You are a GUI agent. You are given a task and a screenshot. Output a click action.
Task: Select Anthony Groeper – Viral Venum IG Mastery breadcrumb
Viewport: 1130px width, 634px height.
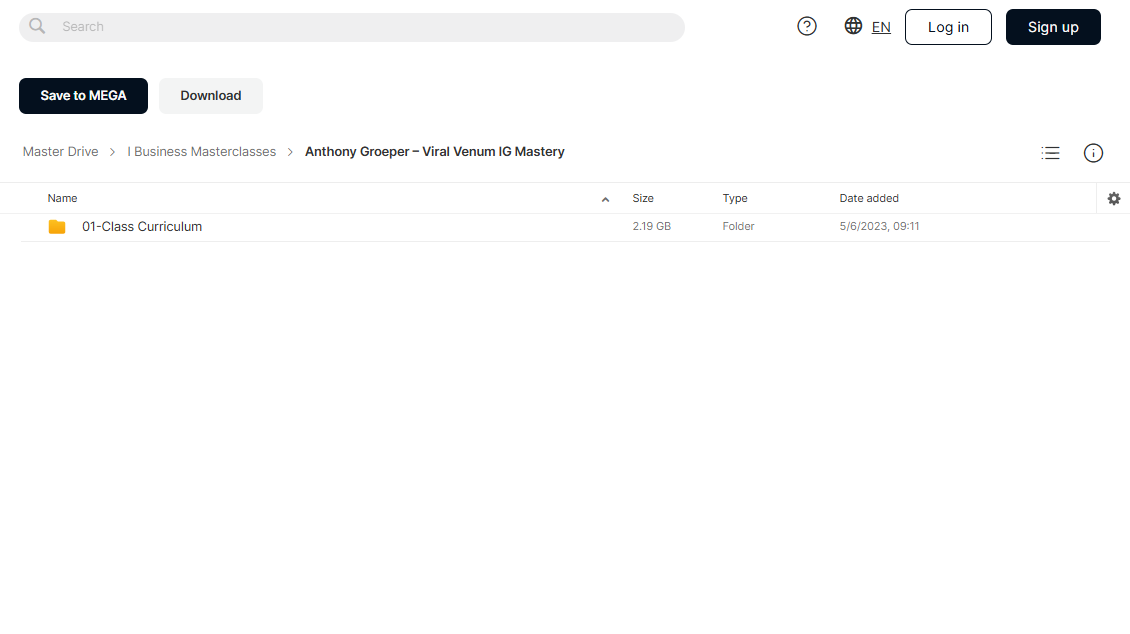[435, 152]
